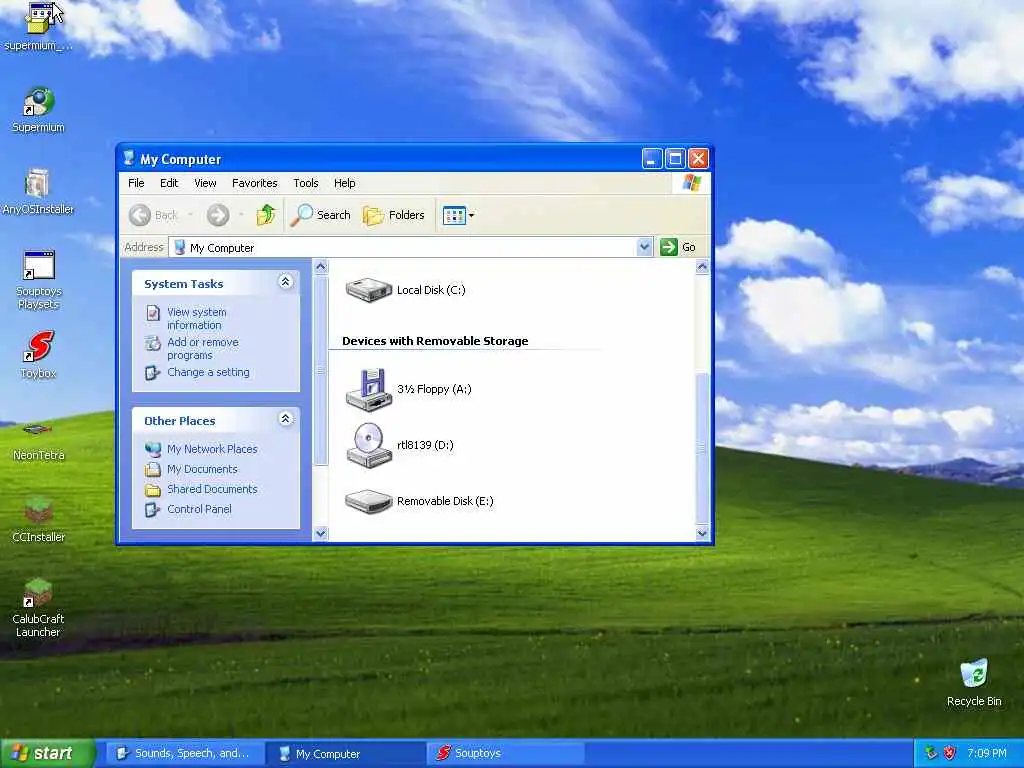Select the rtl8139 (D:) CD drive
The image size is (1024, 768).
pyautogui.click(x=399, y=445)
